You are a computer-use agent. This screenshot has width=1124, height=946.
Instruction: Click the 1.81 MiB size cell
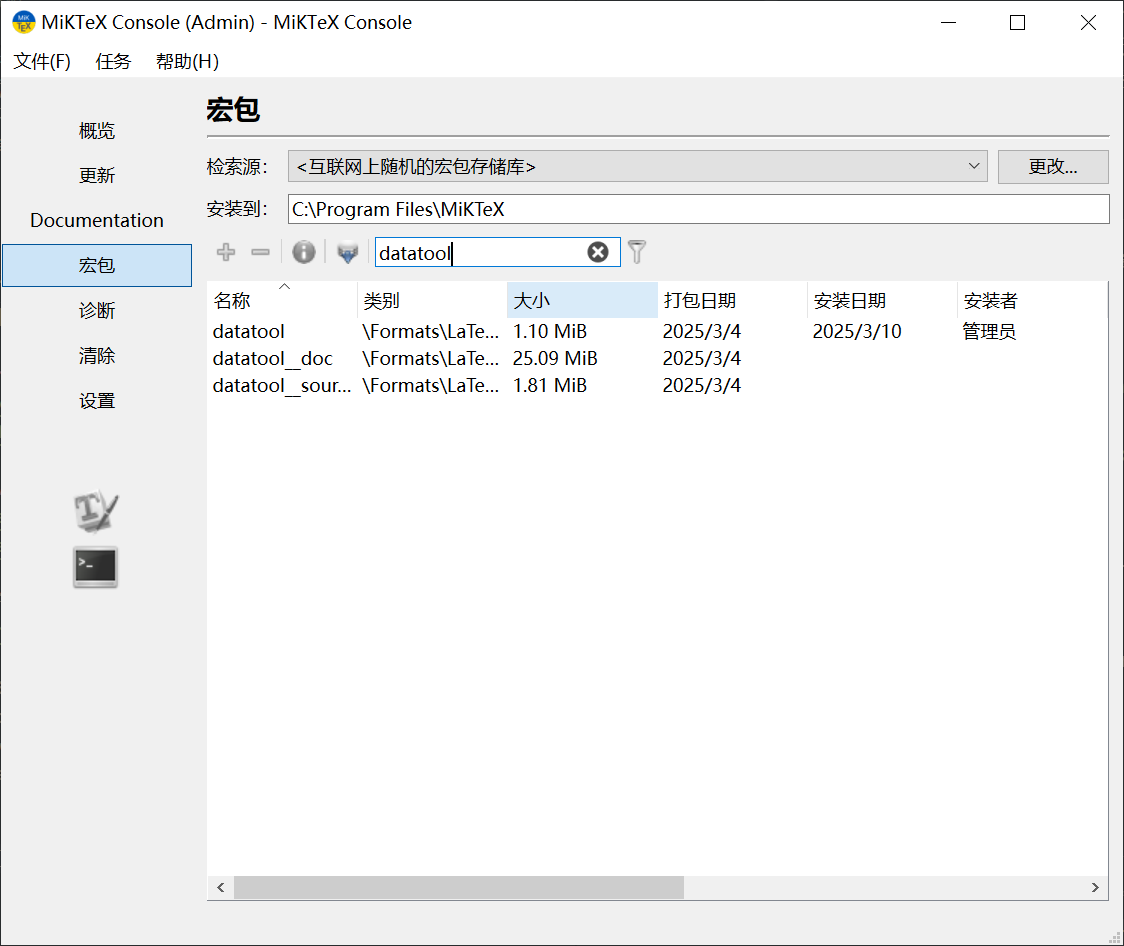(550, 386)
